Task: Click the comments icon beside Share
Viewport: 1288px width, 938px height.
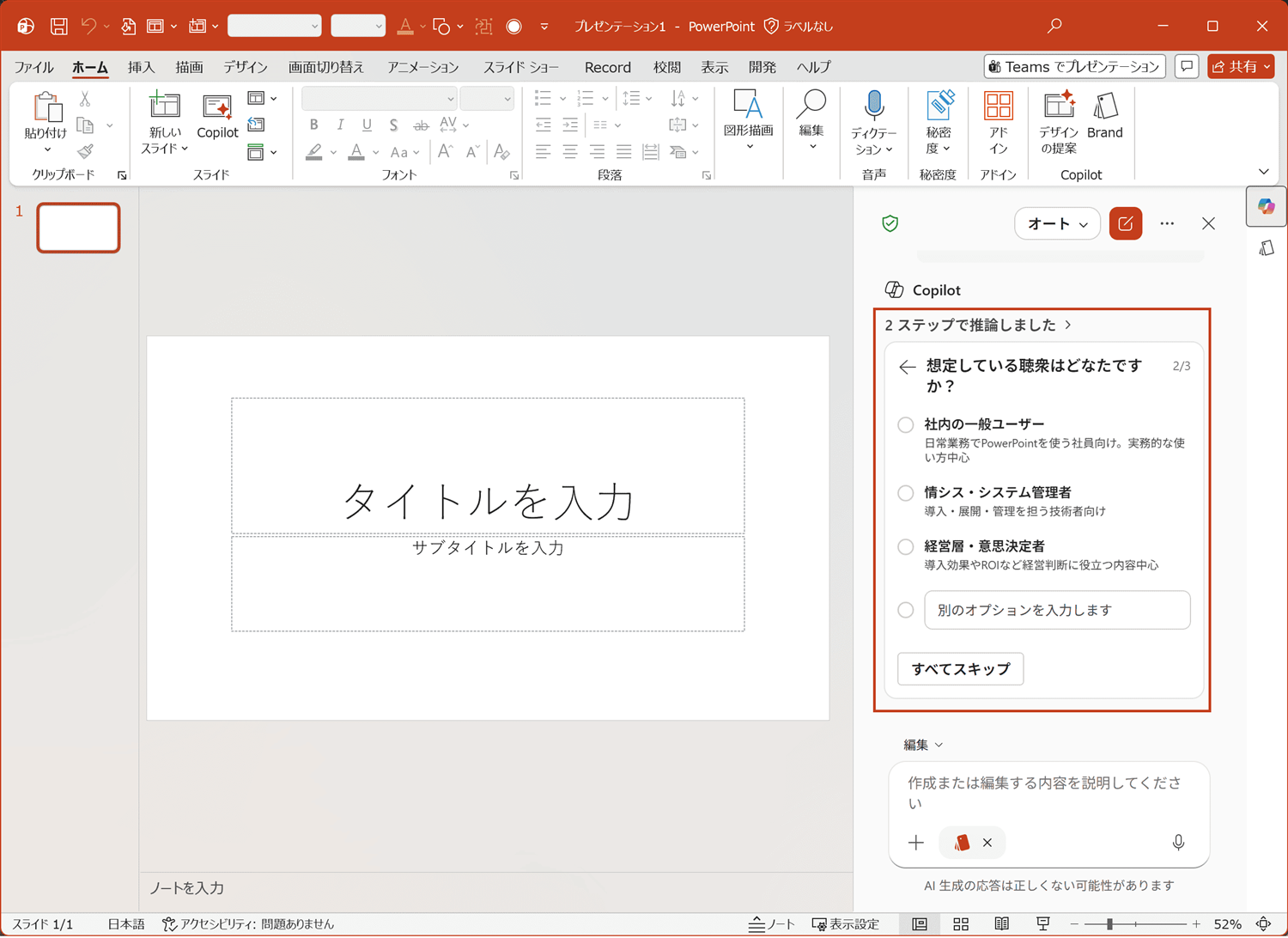Action: [x=1187, y=66]
